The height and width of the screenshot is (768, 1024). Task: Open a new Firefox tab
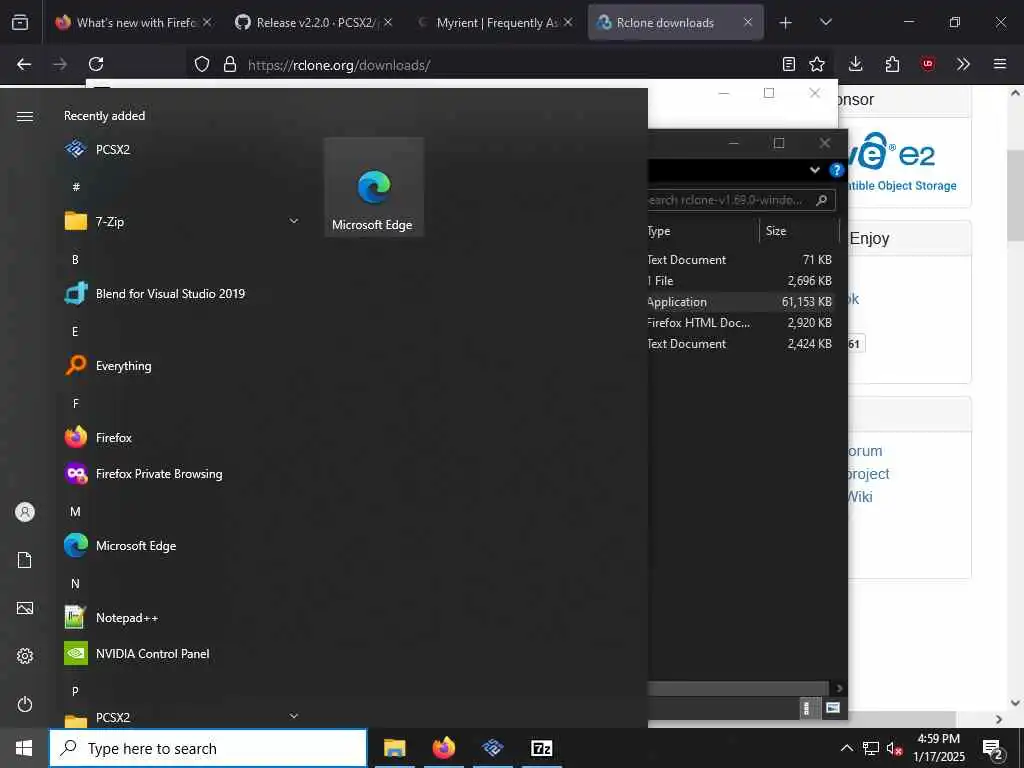tap(786, 23)
